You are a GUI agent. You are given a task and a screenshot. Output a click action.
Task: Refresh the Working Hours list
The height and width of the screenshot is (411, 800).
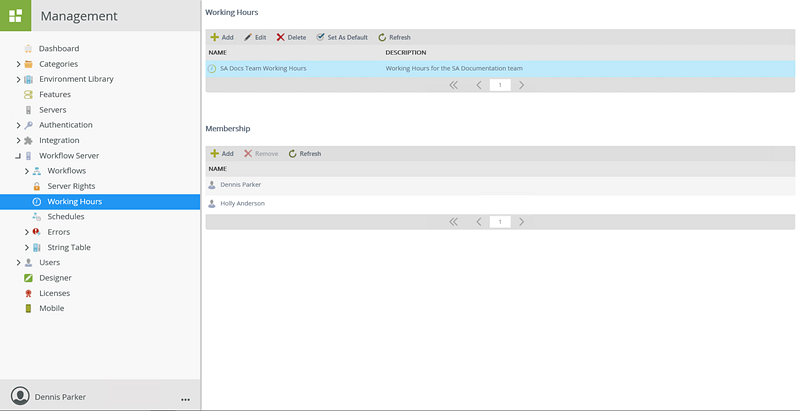point(394,37)
